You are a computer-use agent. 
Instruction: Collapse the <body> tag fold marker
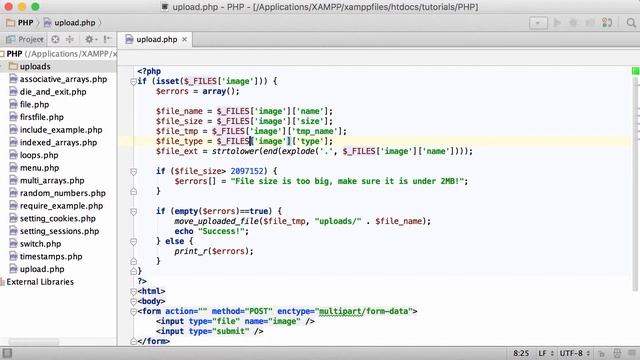(133, 302)
